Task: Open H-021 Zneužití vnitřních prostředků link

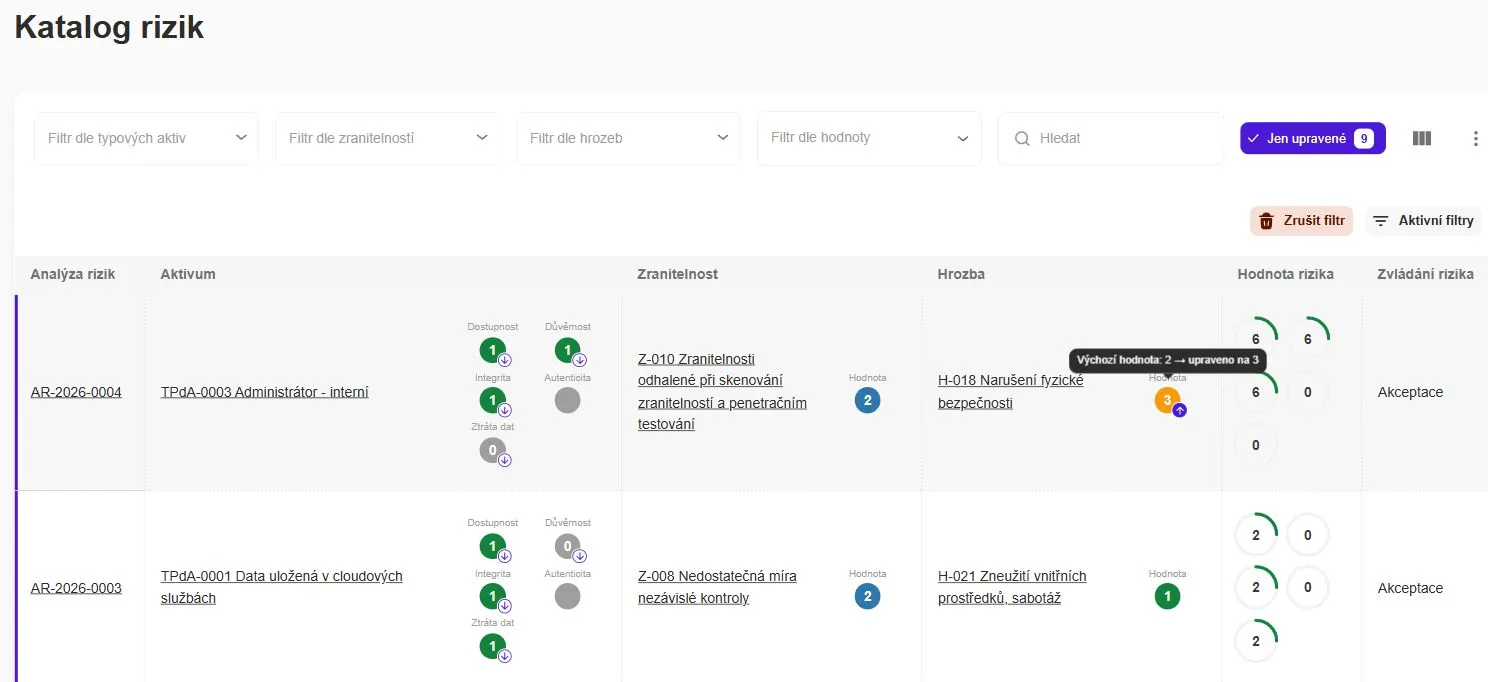Action: [1012, 587]
